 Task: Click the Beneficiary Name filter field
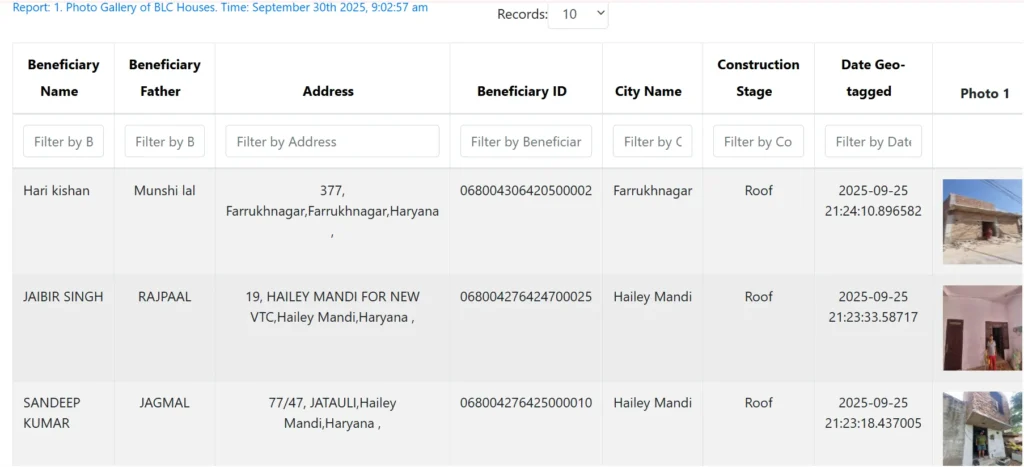pyautogui.click(x=63, y=141)
